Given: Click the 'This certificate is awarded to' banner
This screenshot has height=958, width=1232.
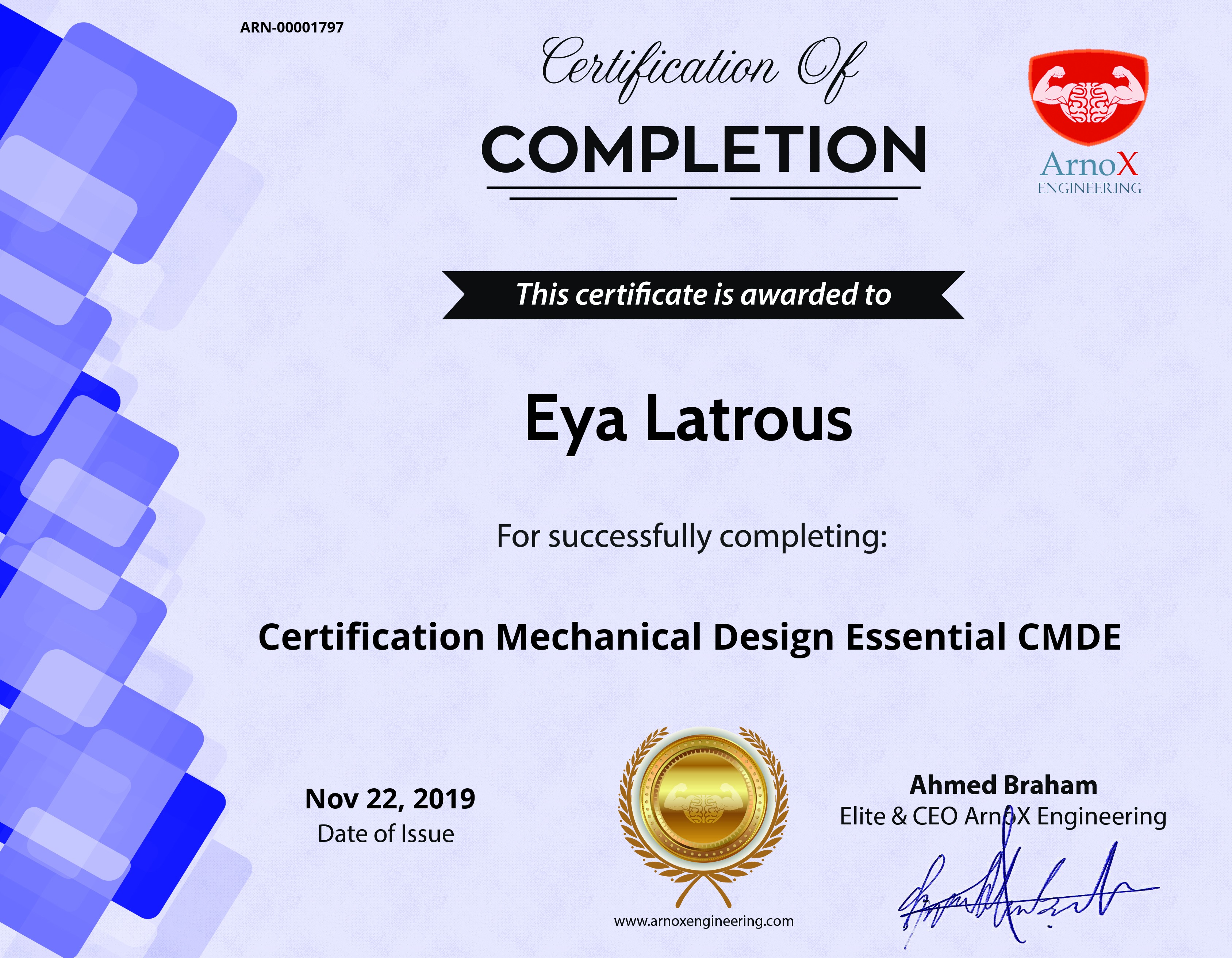Looking at the screenshot, I should click(x=703, y=295).
